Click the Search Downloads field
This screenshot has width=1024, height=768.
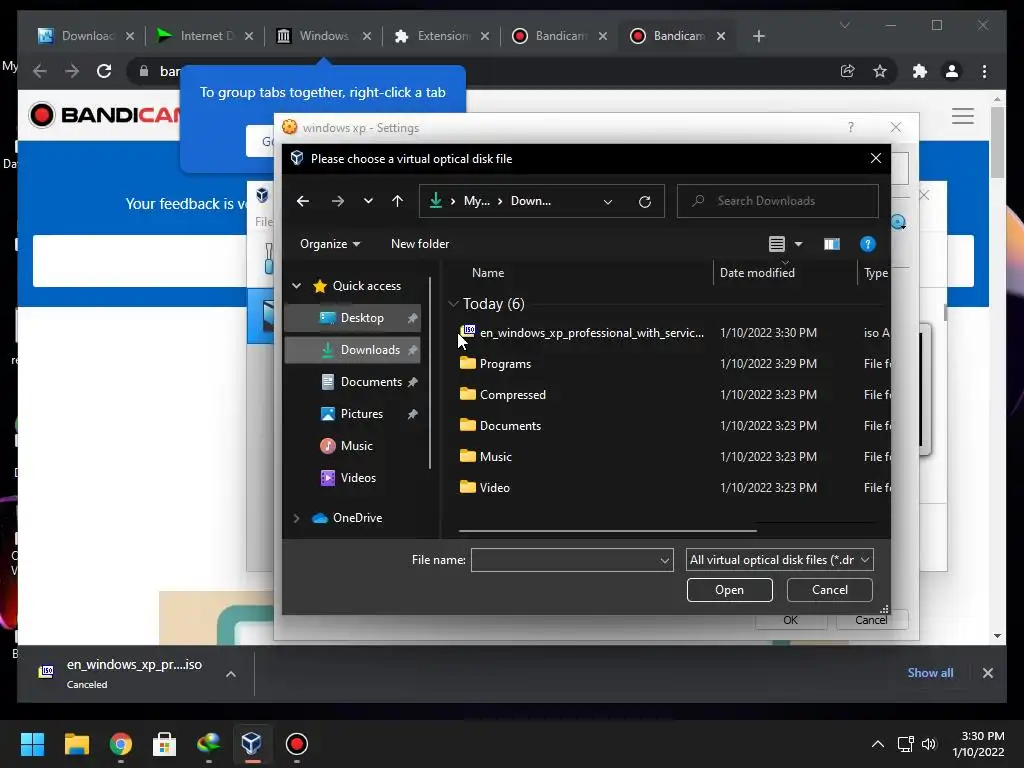click(778, 201)
